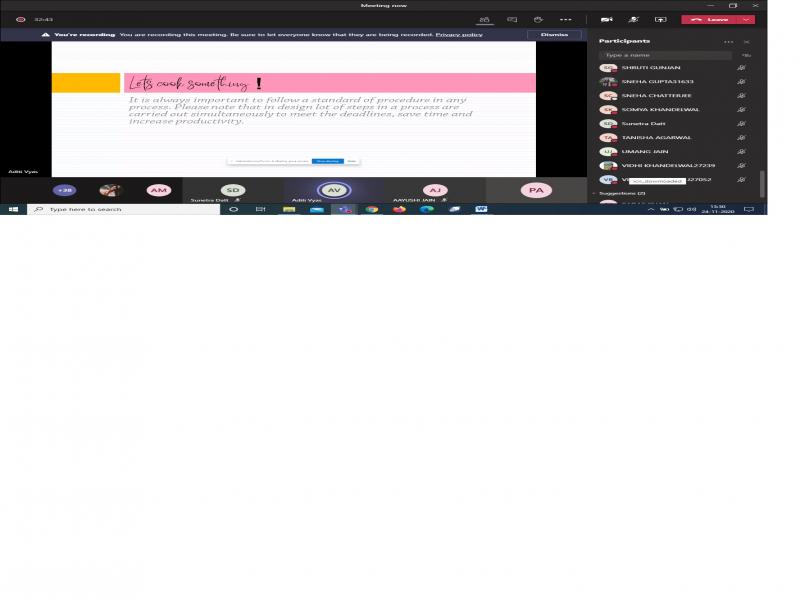Open the meeting chat icon
This screenshot has height=600, width=800.
click(512, 19)
